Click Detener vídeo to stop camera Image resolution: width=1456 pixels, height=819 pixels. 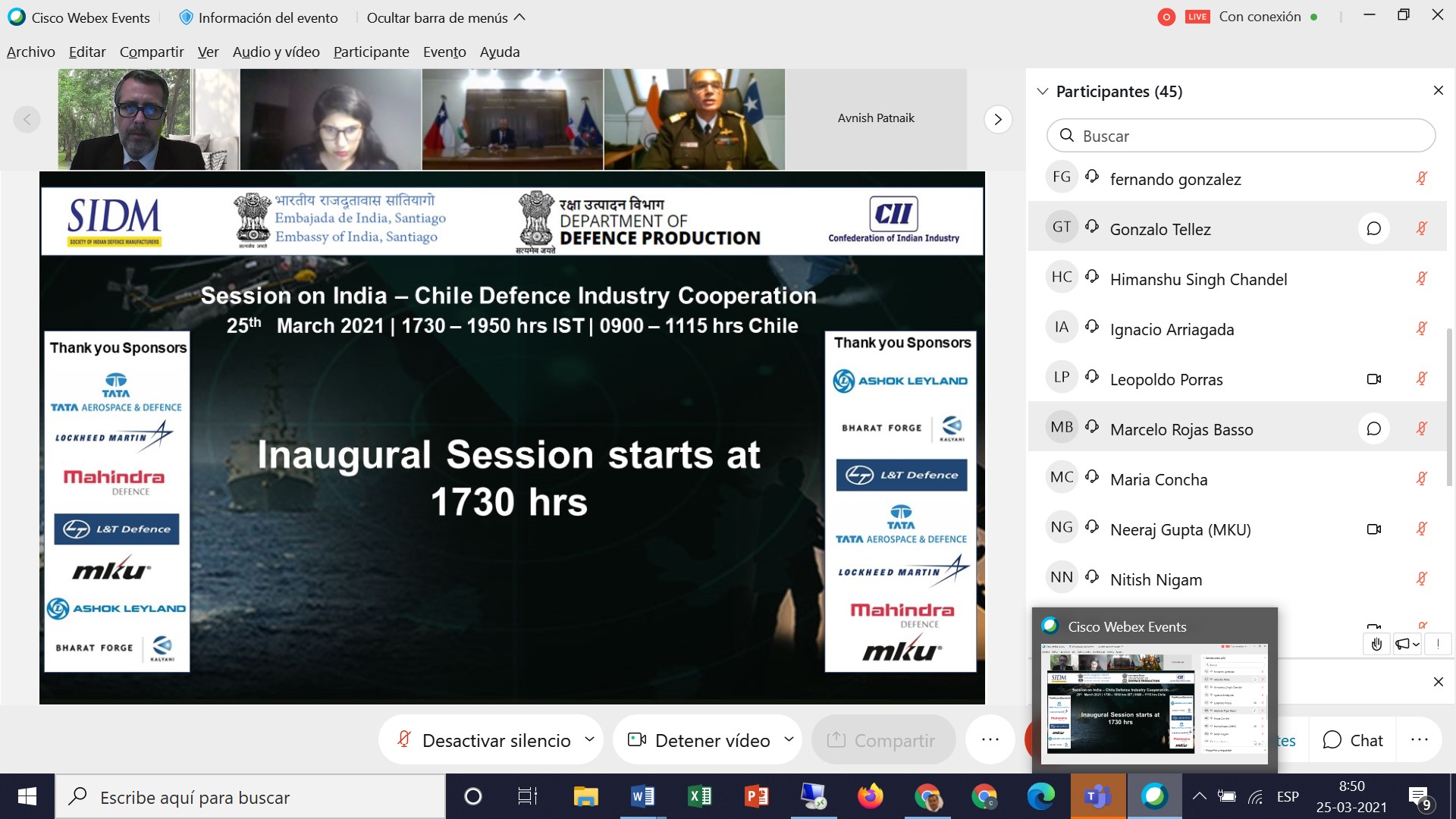pos(699,740)
